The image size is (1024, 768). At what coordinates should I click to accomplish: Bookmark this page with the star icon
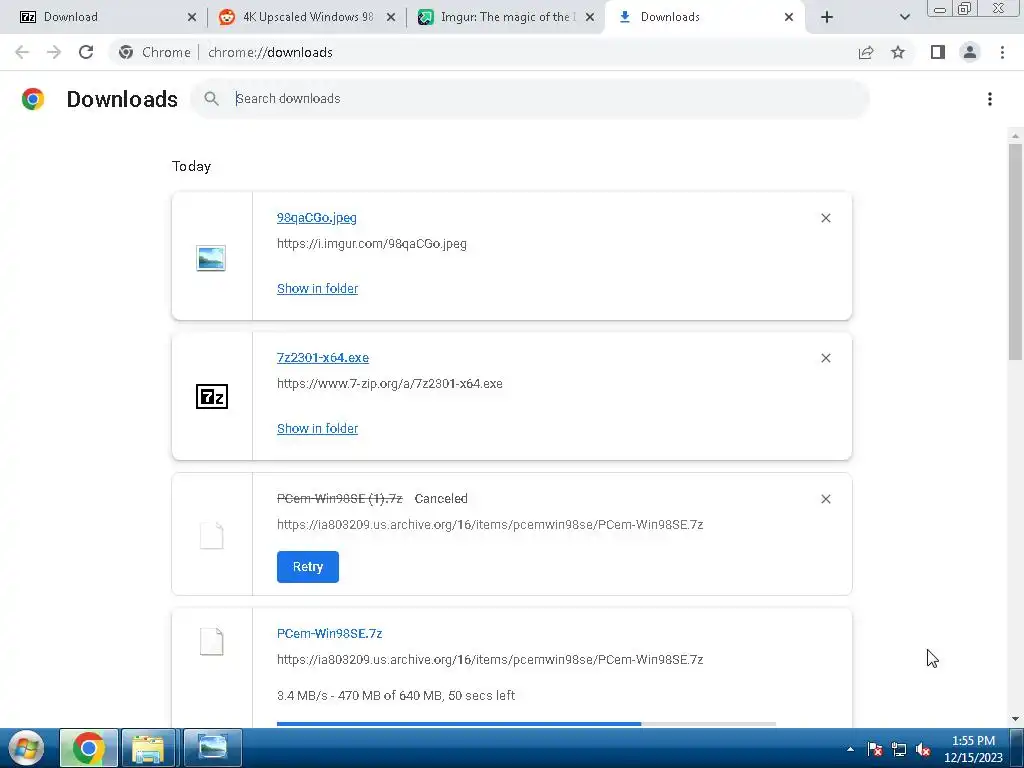coord(898,52)
